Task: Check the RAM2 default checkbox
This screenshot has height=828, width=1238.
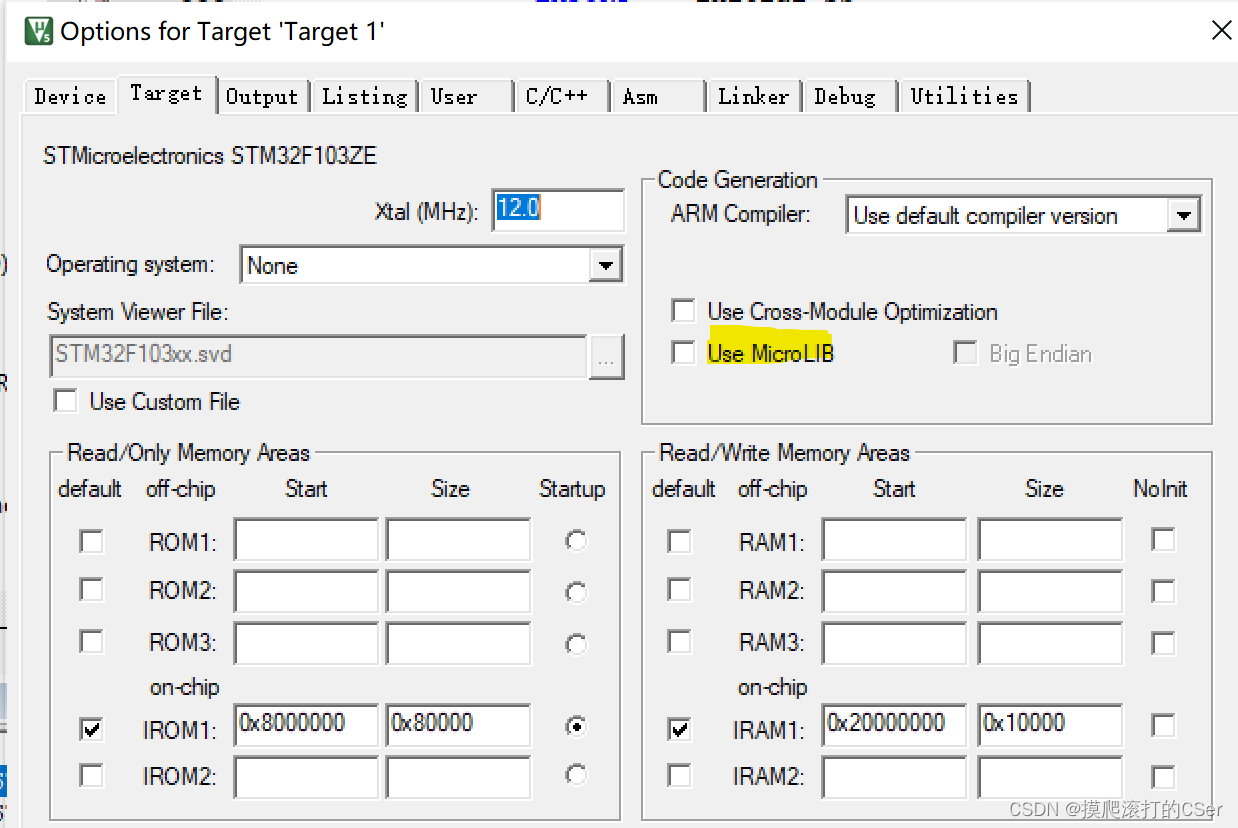Action: [x=679, y=590]
